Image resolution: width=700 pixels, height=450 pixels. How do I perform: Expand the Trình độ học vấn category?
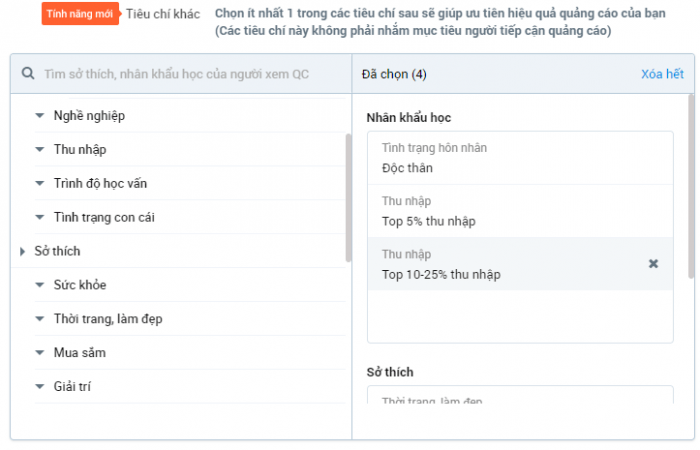(x=39, y=184)
